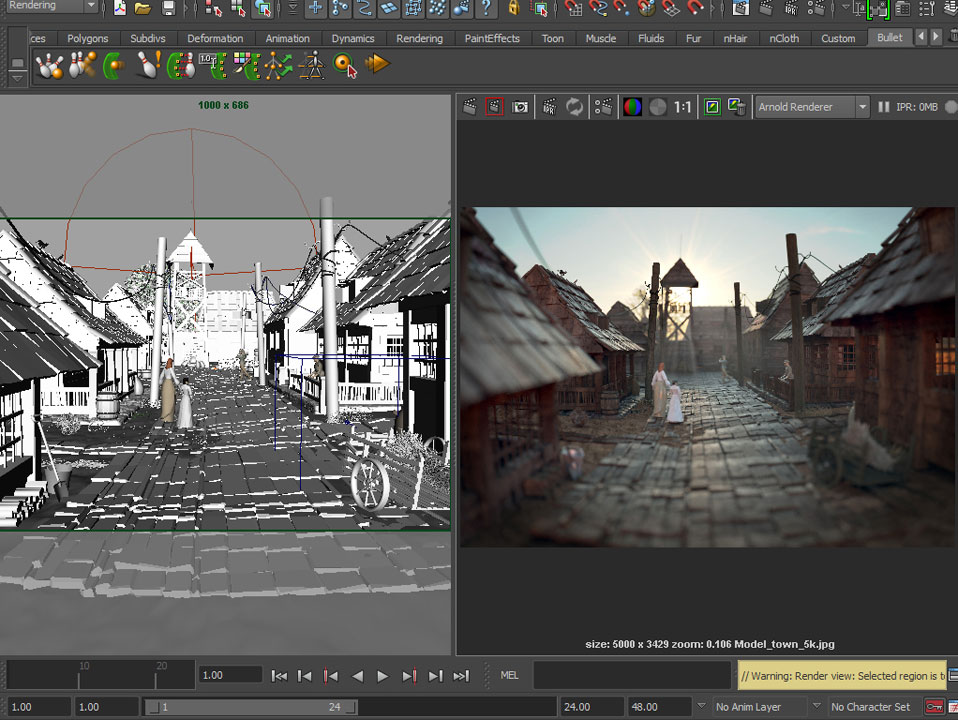The image size is (958, 720).
Task: Refresh the render with the circular arrows icon
Action: coord(573,106)
